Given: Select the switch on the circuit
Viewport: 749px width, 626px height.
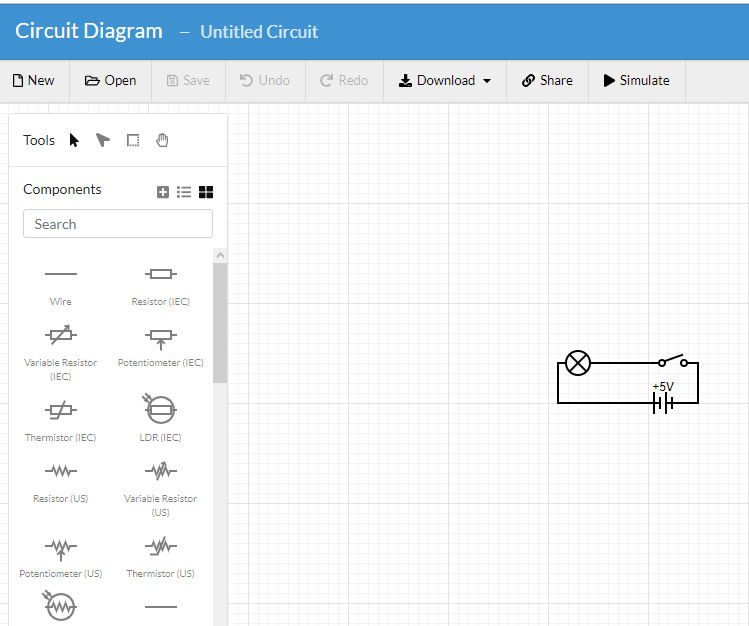Looking at the screenshot, I should click(x=673, y=361).
